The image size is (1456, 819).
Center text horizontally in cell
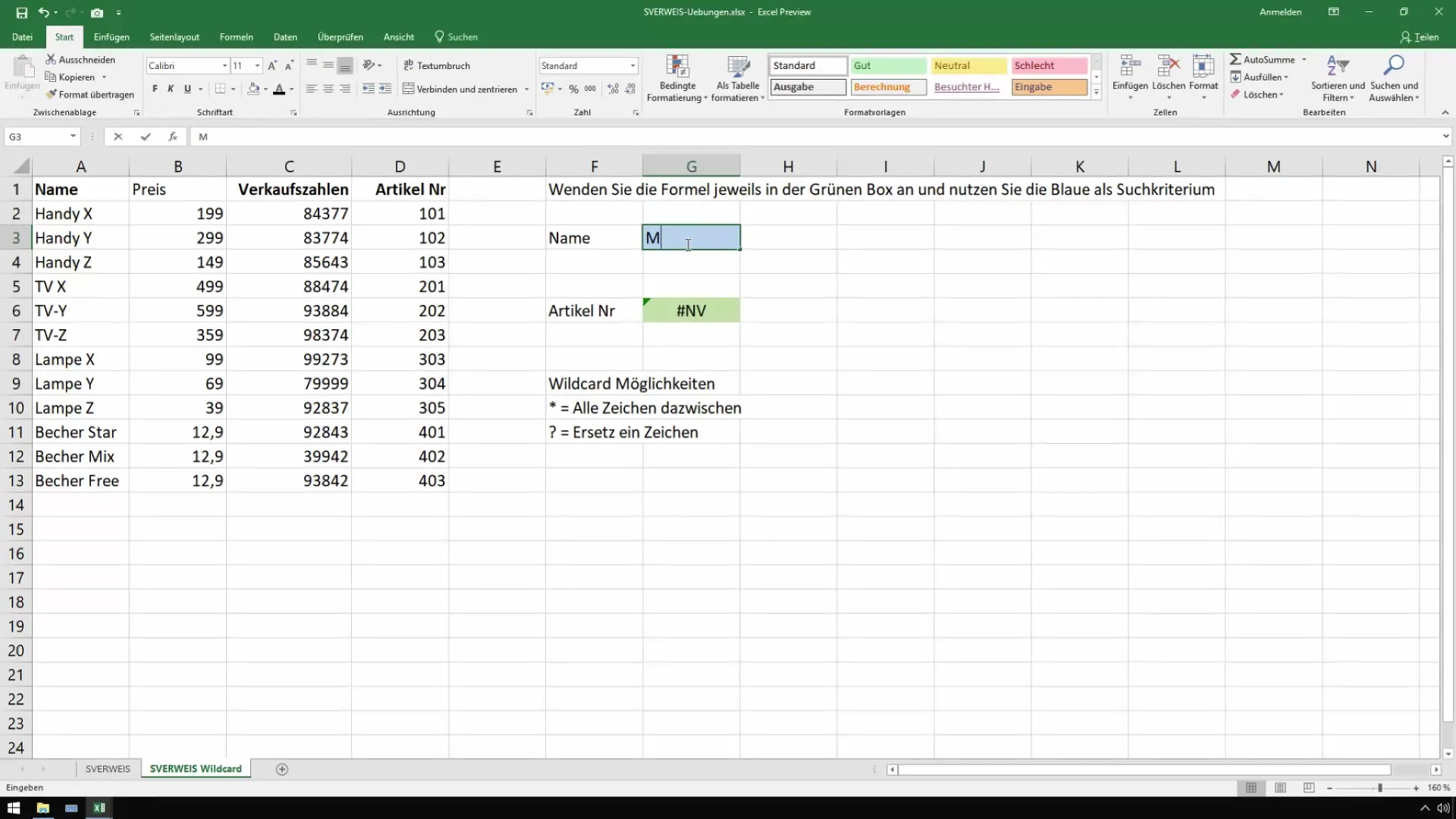click(328, 89)
